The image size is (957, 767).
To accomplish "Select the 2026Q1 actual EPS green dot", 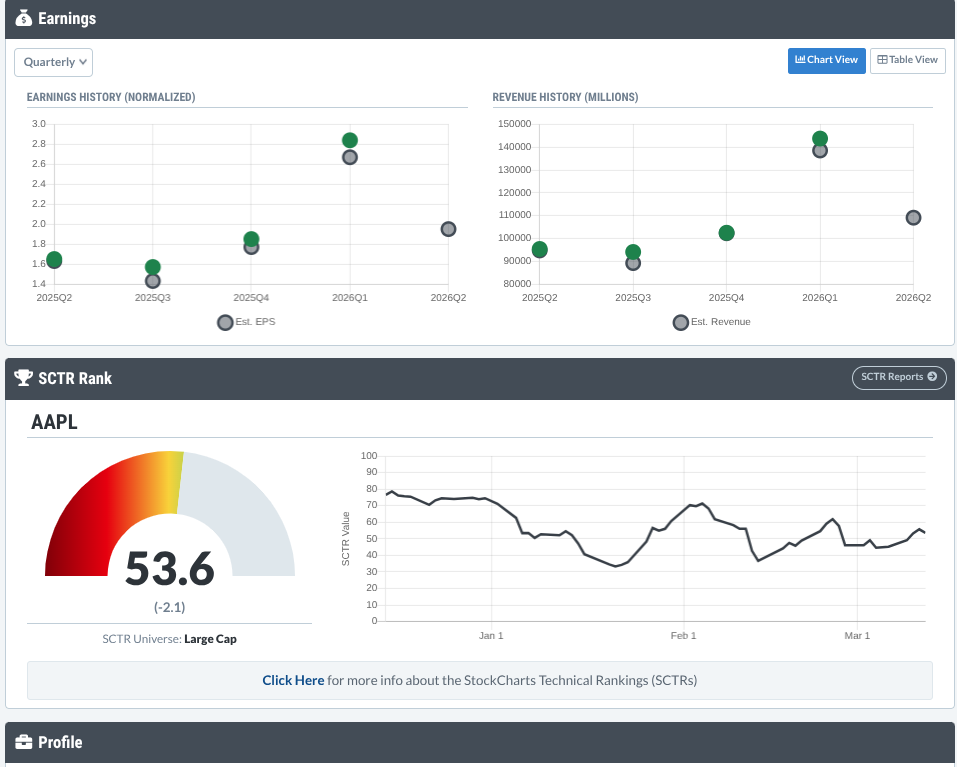I will (350, 140).
